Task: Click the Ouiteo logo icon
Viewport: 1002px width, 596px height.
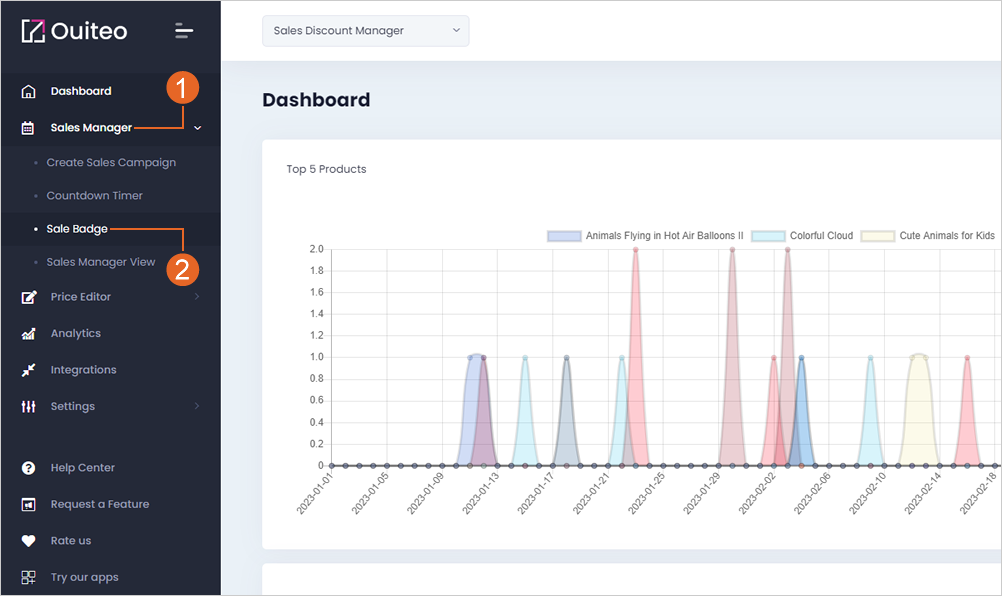Action: coord(33,31)
